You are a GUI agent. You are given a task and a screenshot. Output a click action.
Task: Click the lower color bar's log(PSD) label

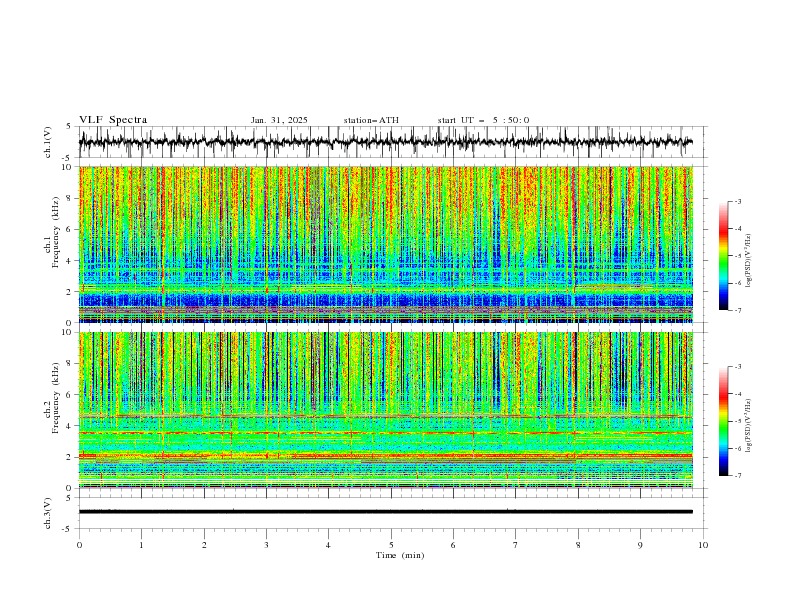point(748,426)
